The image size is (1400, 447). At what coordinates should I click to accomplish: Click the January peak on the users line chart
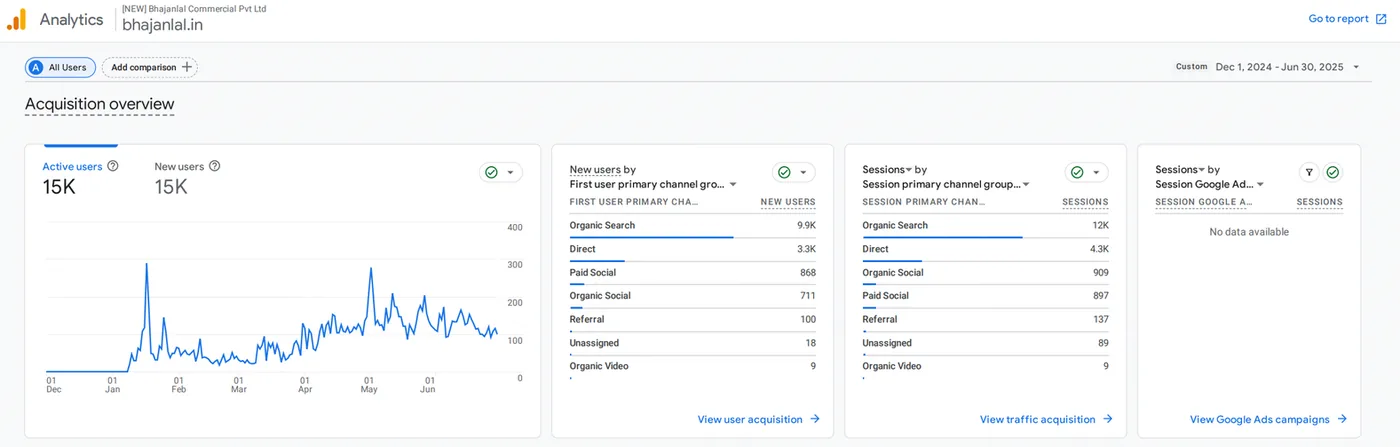147,264
